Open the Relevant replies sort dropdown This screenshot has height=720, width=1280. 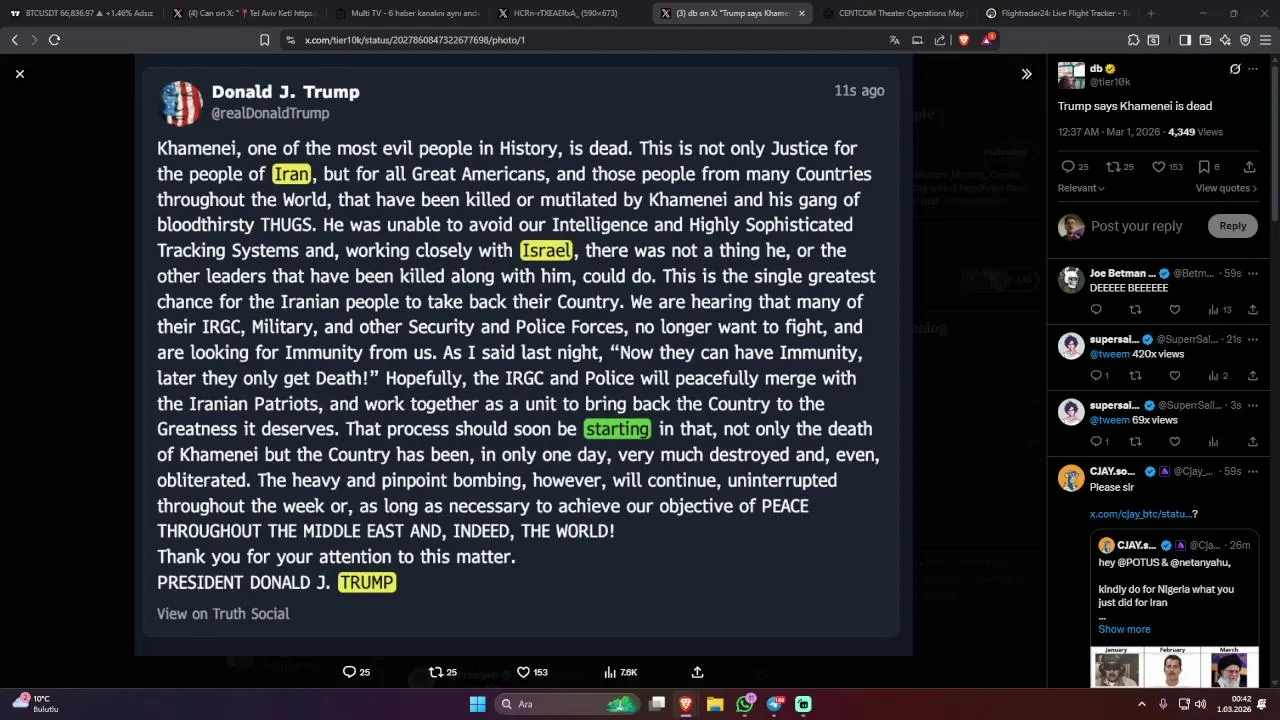(x=1081, y=188)
